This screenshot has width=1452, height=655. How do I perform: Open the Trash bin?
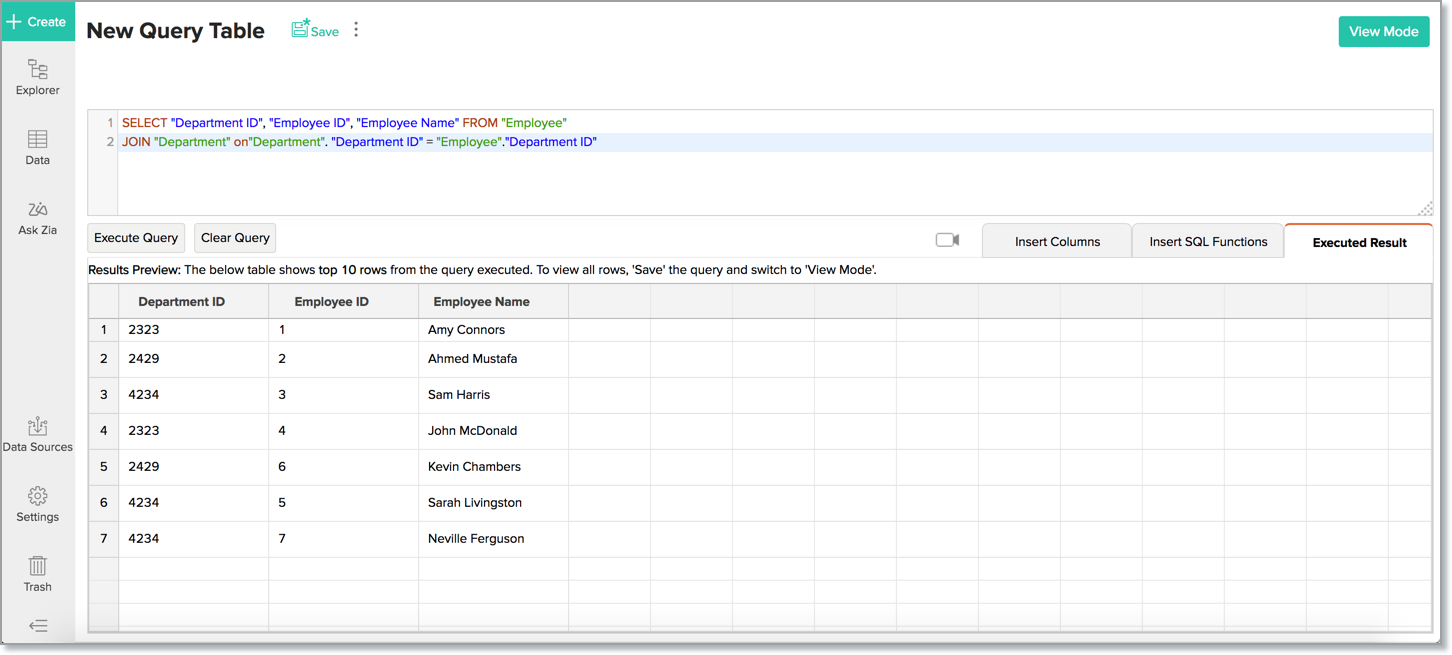click(x=37, y=574)
